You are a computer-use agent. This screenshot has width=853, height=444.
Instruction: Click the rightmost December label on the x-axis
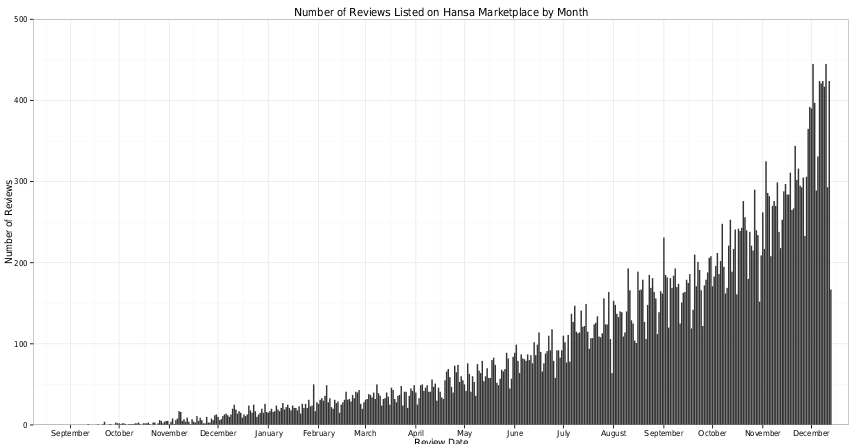coord(812,433)
